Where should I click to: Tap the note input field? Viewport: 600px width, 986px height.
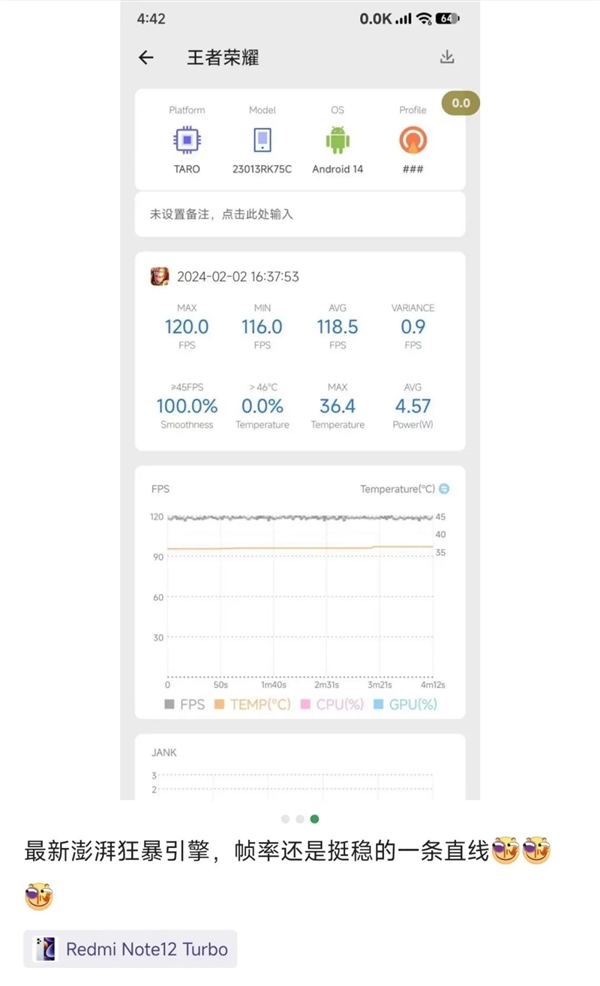coord(300,214)
